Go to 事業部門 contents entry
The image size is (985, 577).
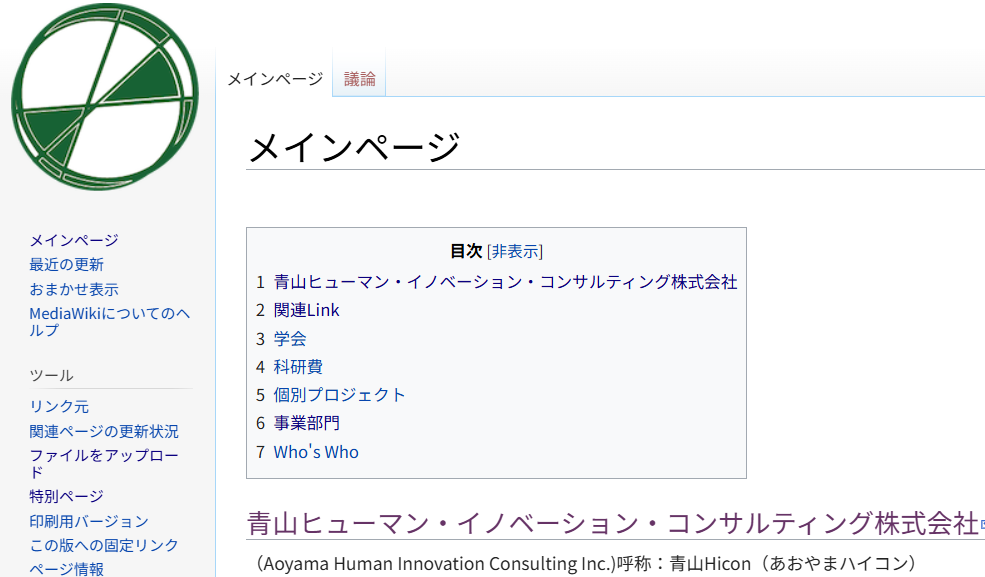tap(306, 423)
